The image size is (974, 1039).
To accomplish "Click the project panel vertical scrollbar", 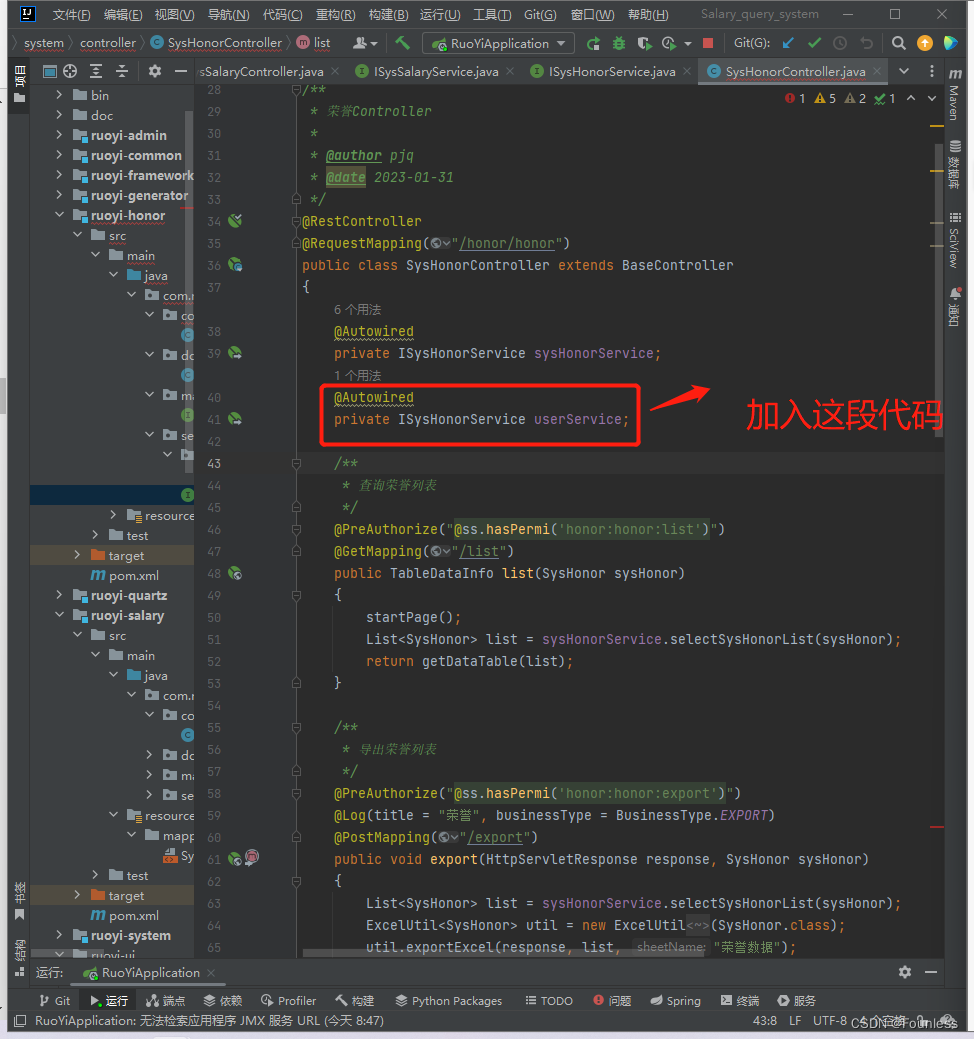I will [189, 292].
